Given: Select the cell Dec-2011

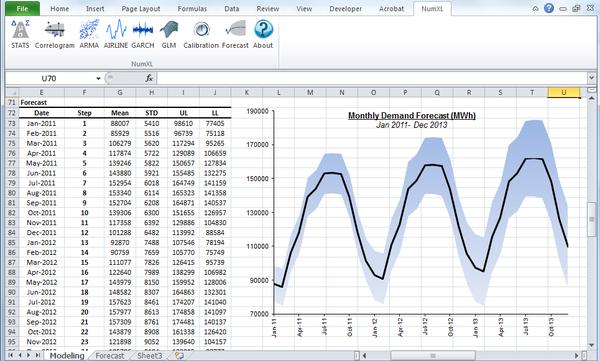Looking at the screenshot, I should (41, 232).
